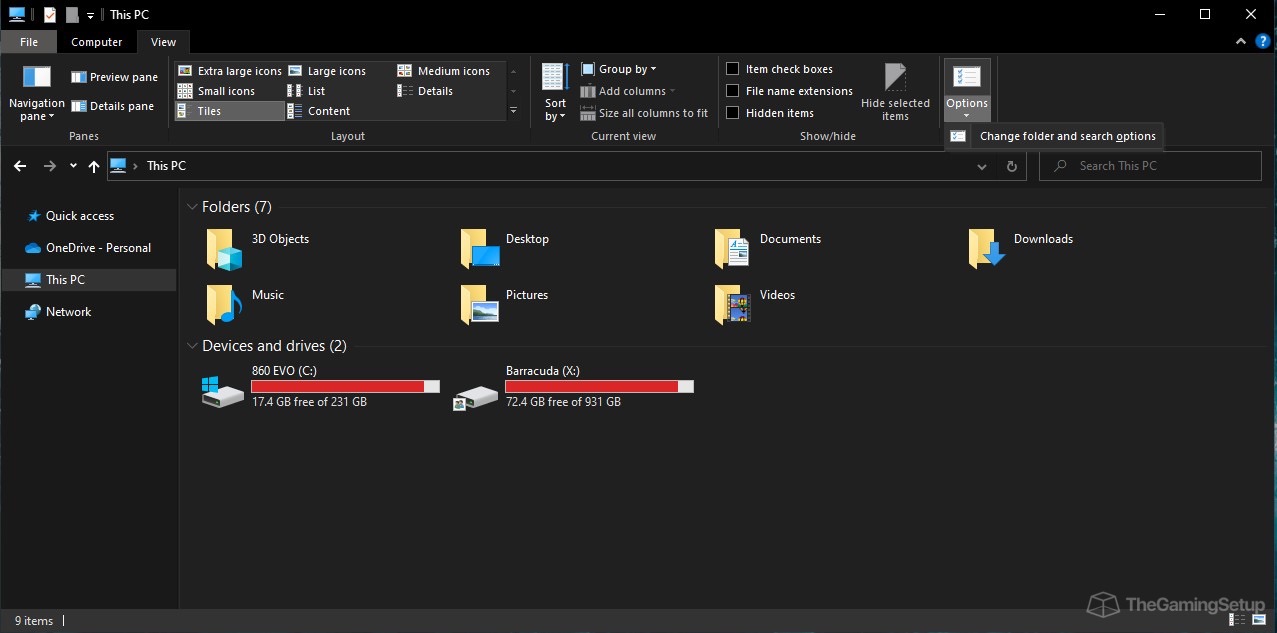Open the Desktop folder
The height and width of the screenshot is (633, 1277).
pyautogui.click(x=505, y=249)
